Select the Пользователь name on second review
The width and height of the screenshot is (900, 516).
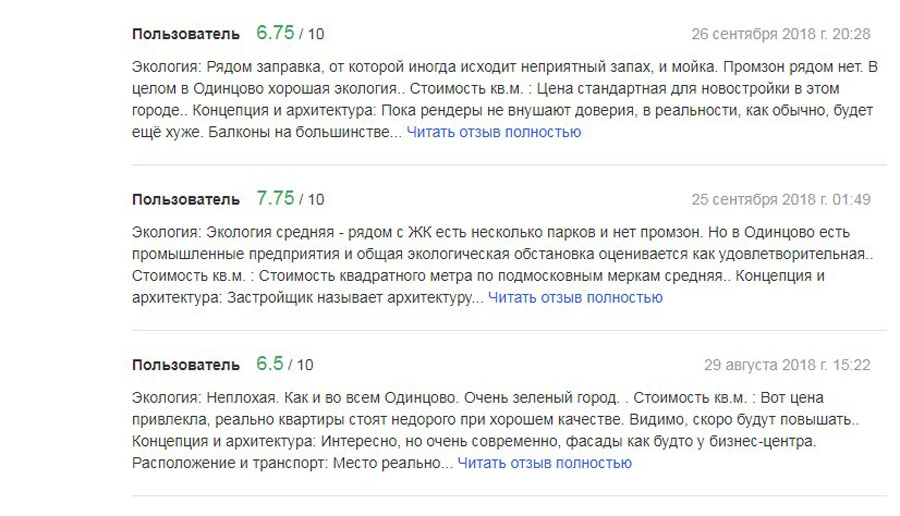pos(185,199)
